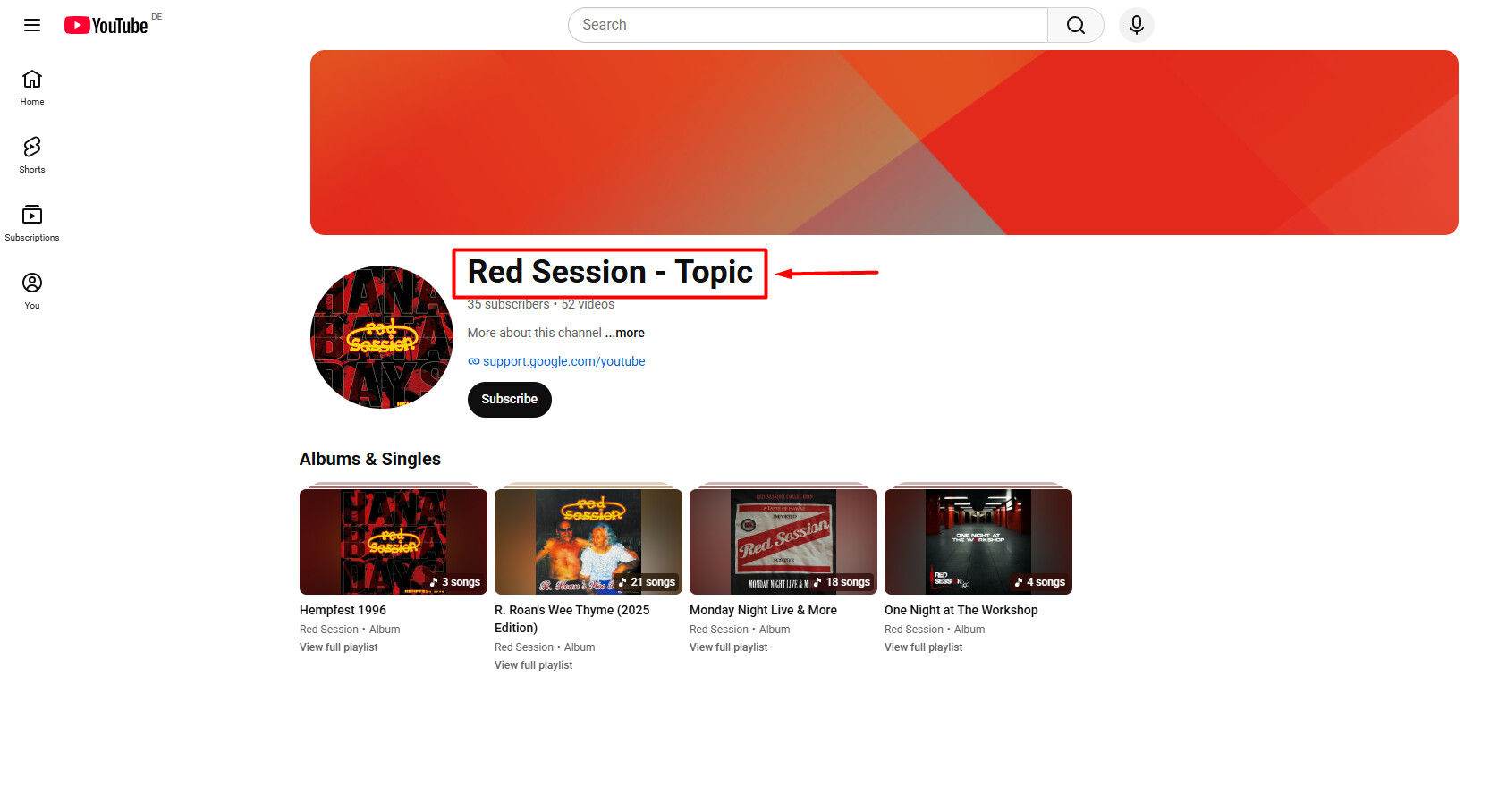The image size is (1490, 812).
Task: Click Red Session artist under R. Roan's Wee Thyme
Action: (x=524, y=647)
